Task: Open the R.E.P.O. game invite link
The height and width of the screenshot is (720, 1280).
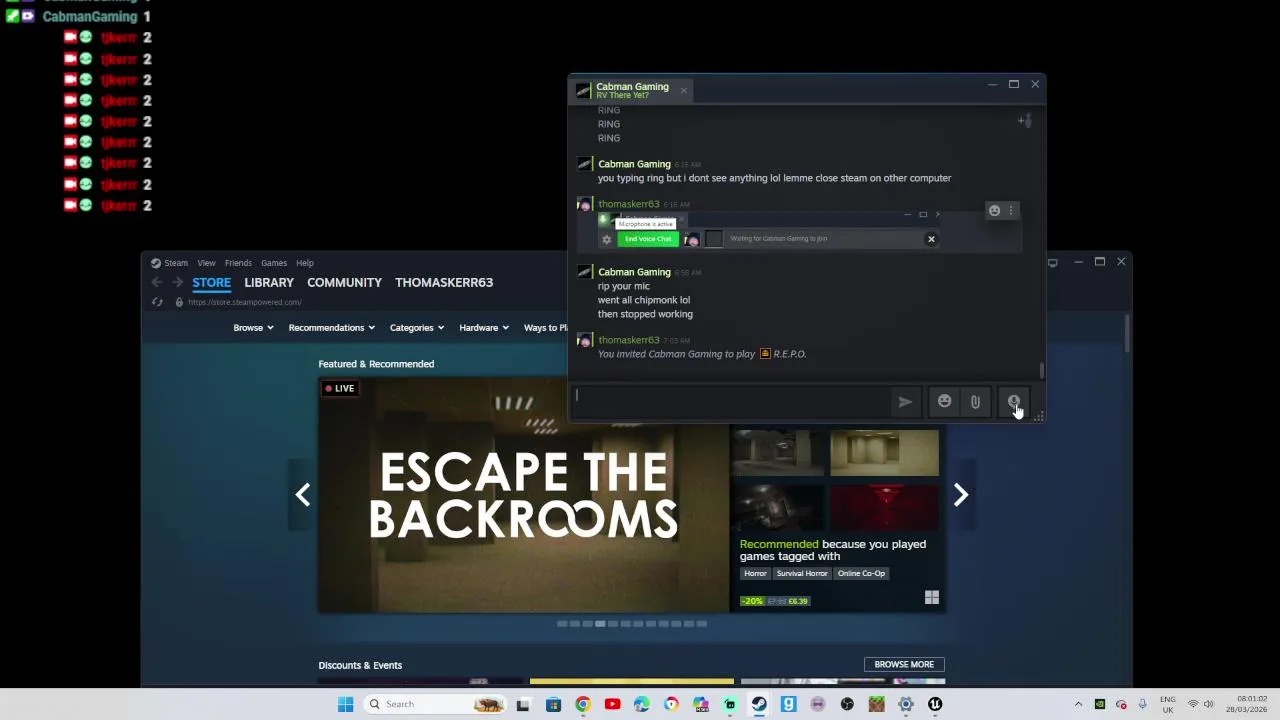Action: tap(783, 354)
